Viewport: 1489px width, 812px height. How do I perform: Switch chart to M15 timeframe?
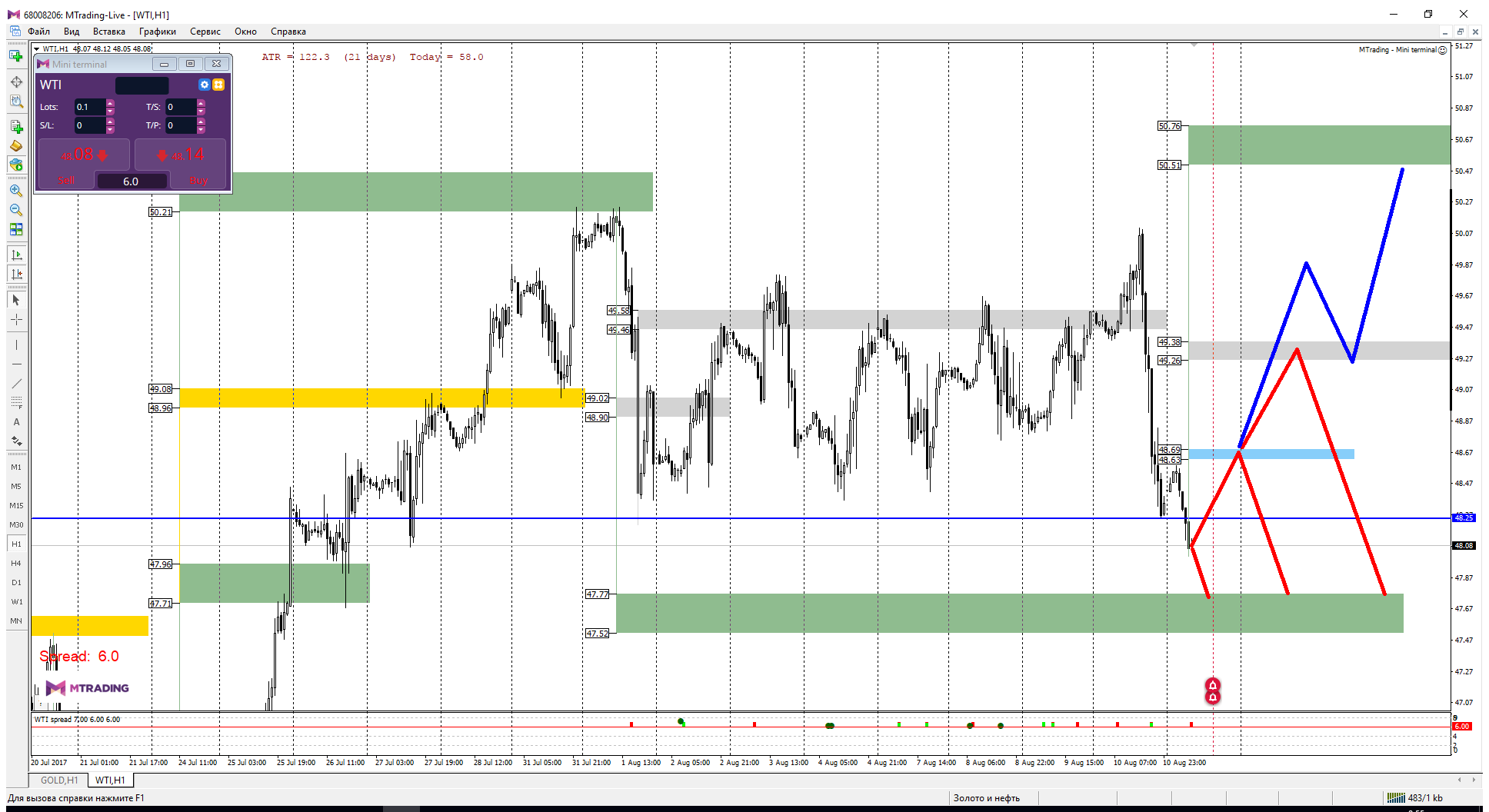pyautogui.click(x=16, y=506)
